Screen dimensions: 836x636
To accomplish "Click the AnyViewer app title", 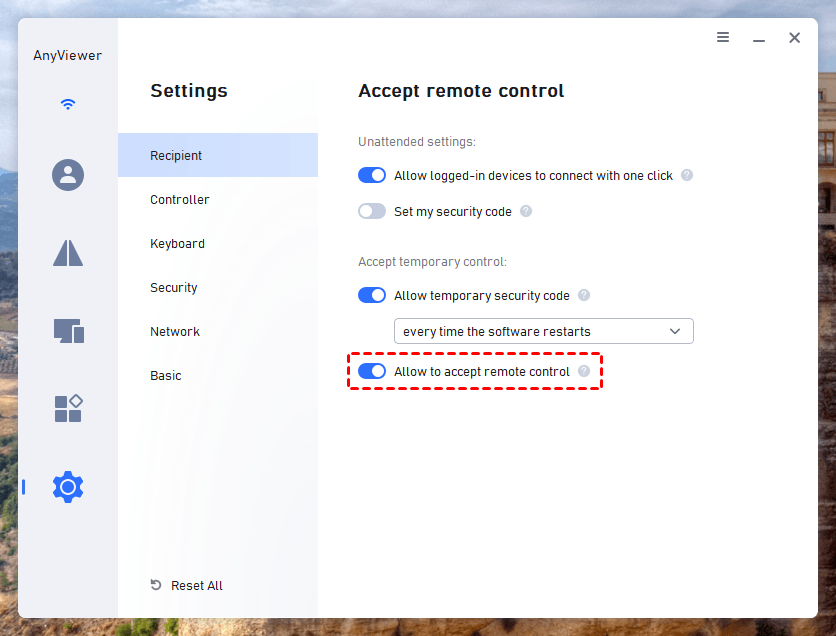I will [x=68, y=55].
